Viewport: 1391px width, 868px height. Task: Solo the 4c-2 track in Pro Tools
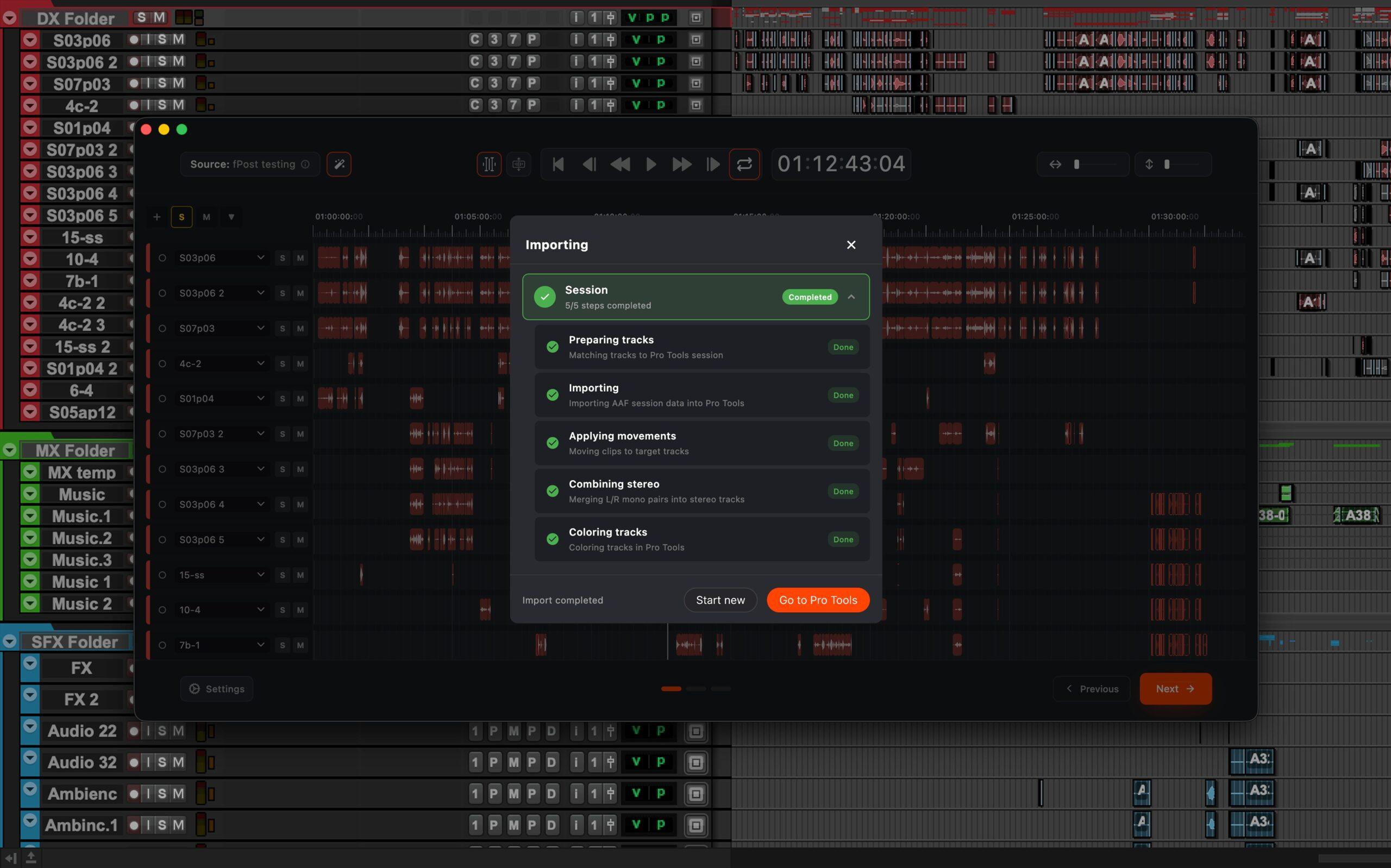(162, 105)
